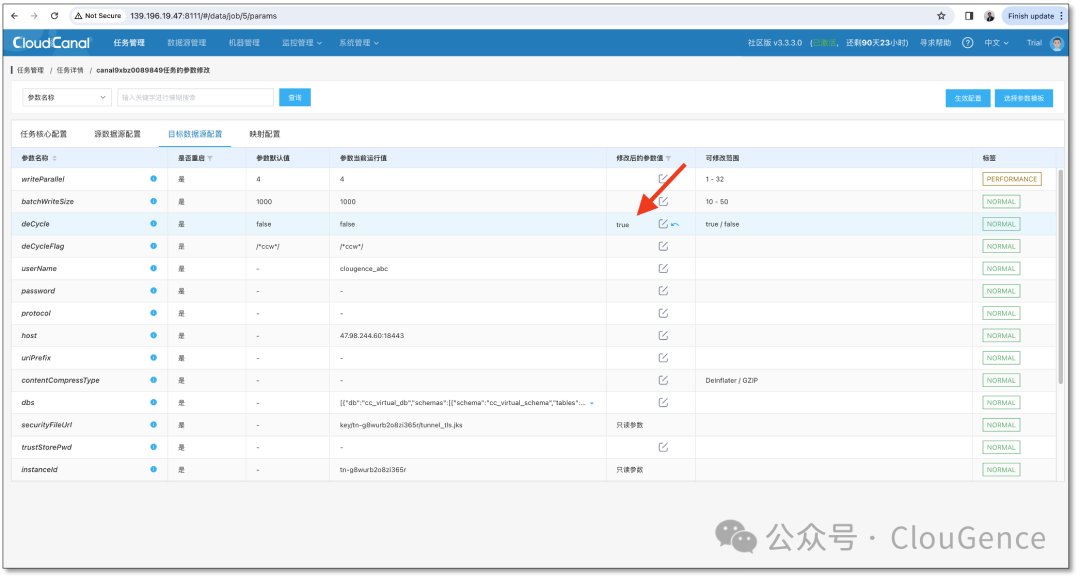Go to 任务管理 breadcrumb

coord(30,70)
